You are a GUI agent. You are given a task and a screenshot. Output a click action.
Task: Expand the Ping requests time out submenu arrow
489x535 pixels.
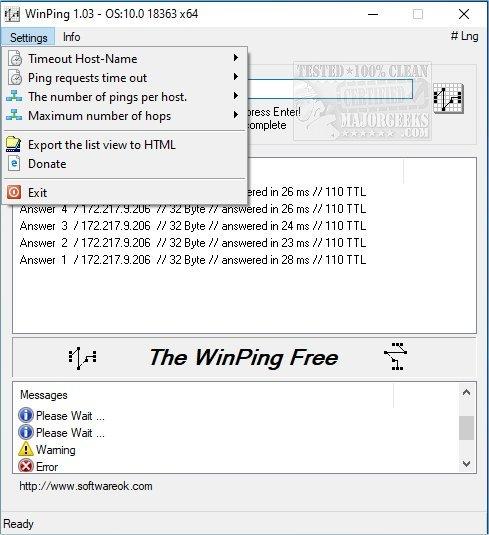point(236,77)
